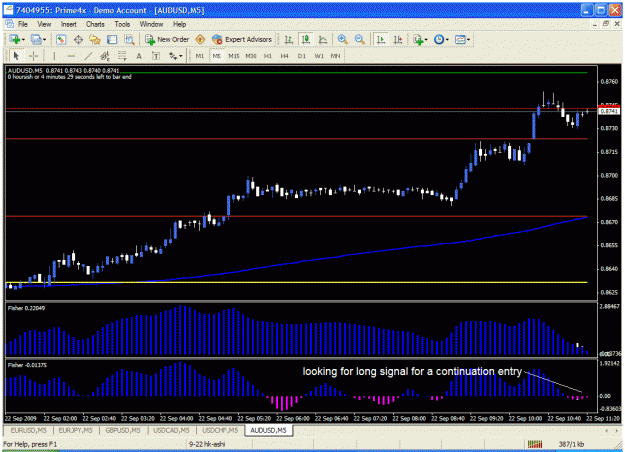Switch to M30 timeframe

[x=251, y=56]
